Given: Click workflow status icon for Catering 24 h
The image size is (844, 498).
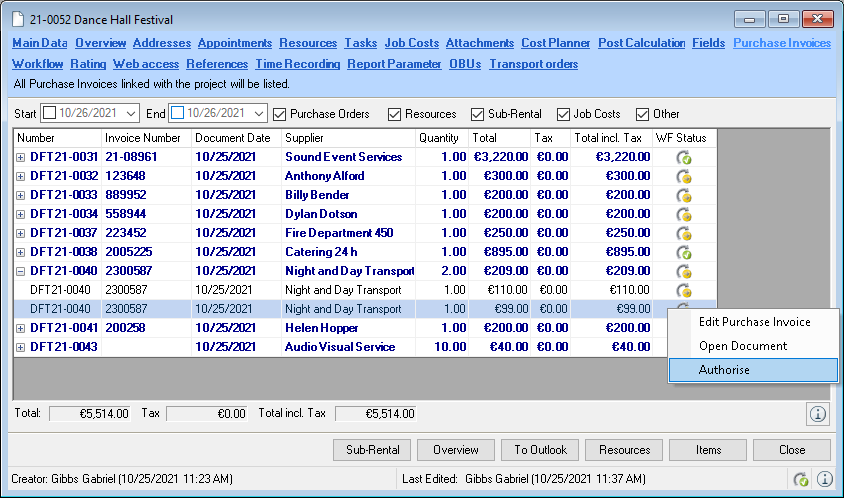Looking at the screenshot, I should 685,252.
